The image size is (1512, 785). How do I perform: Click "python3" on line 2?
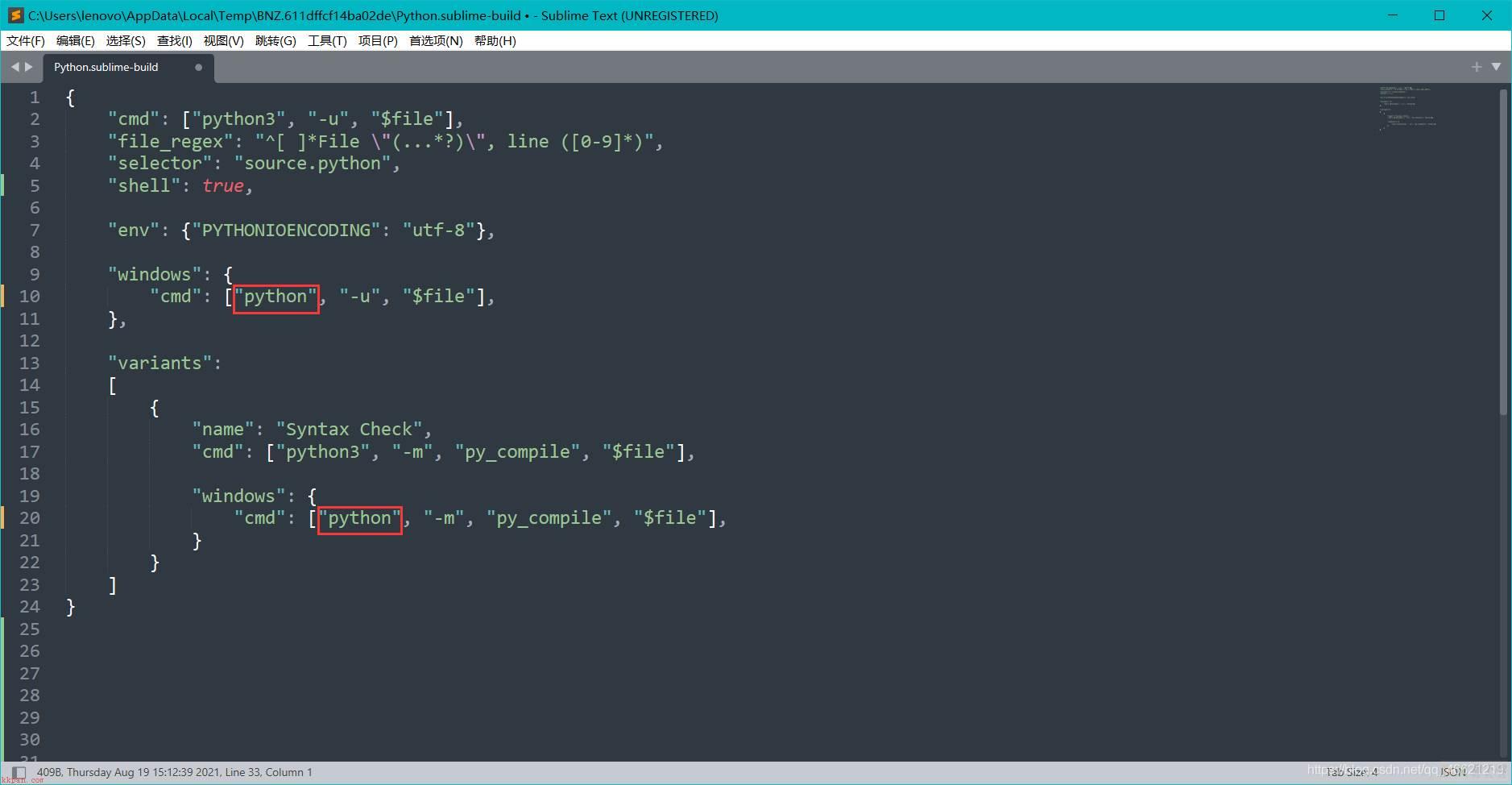[238, 119]
